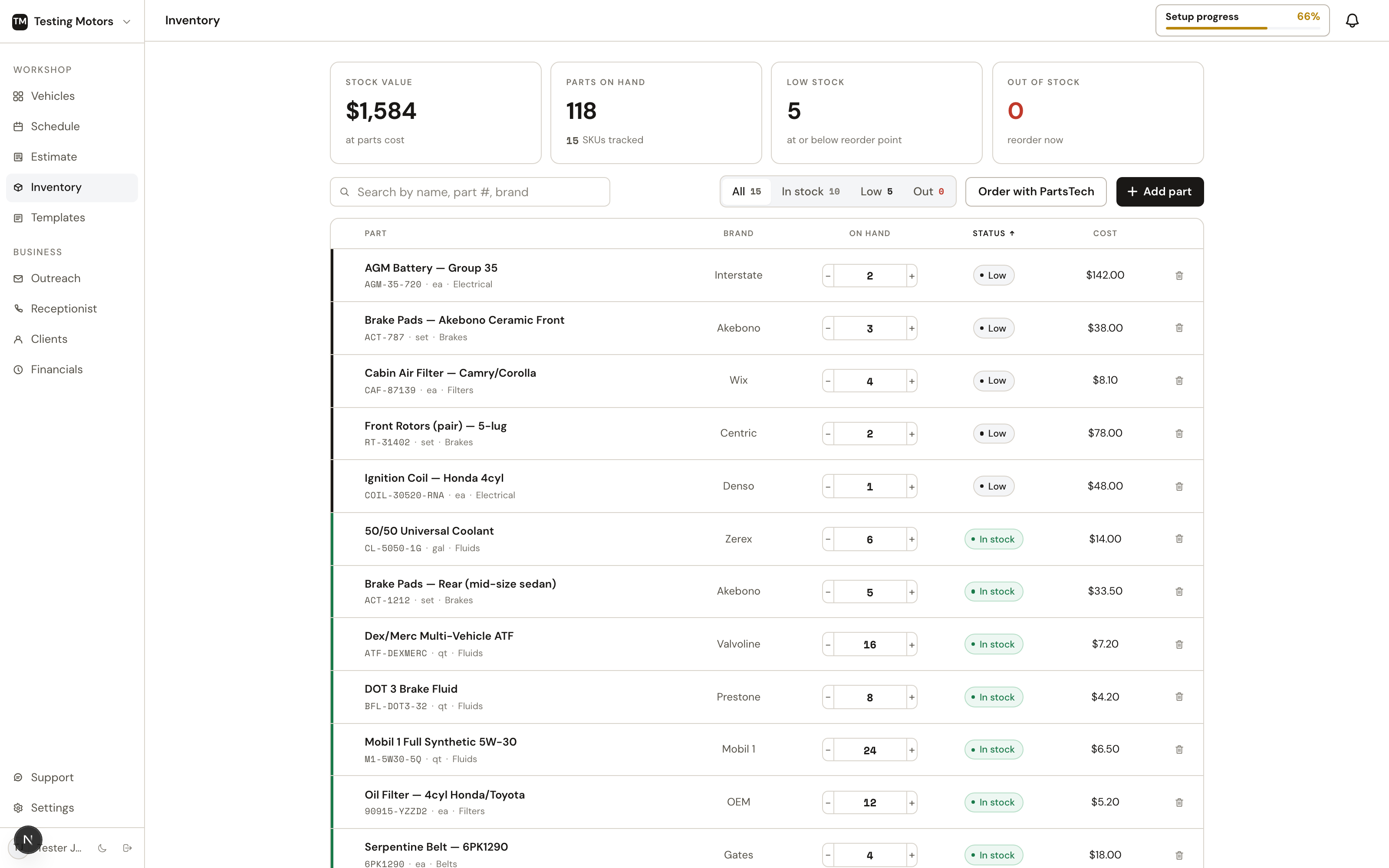1389x868 pixels.
Task: Open Templates in sidebar
Action: tap(72, 217)
